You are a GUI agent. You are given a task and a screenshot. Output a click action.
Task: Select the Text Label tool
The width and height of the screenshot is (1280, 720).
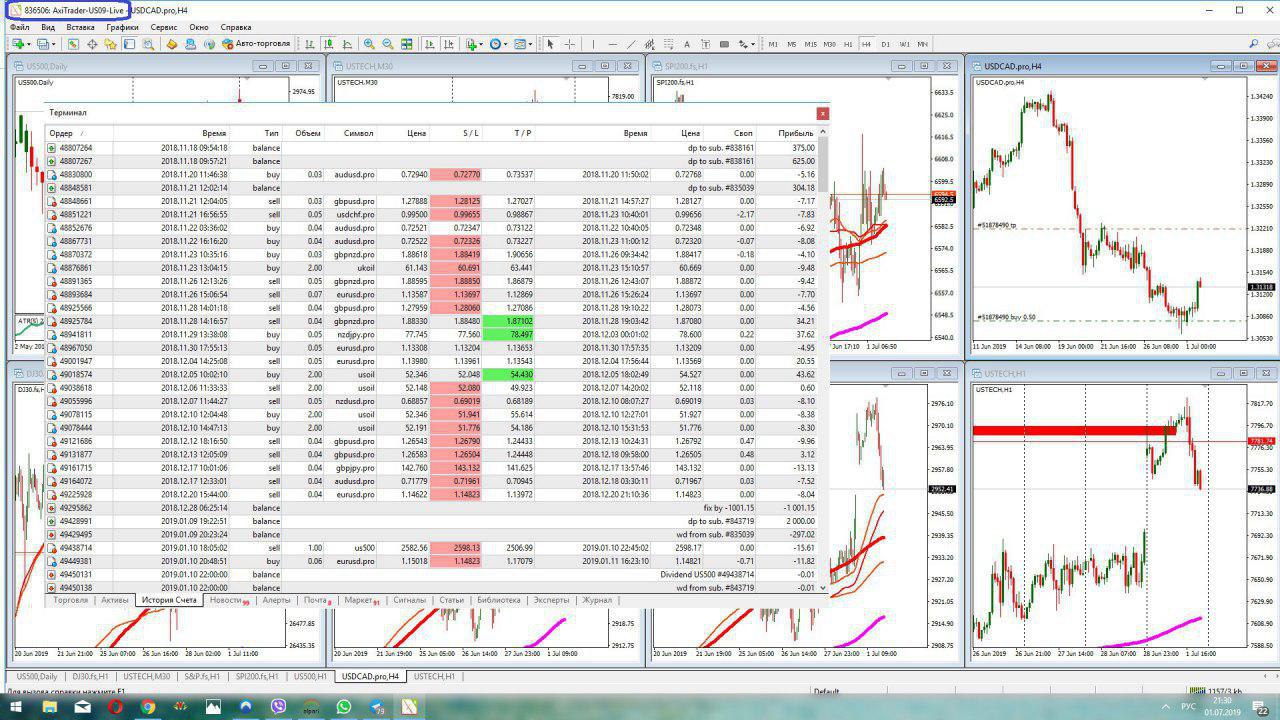(x=705, y=44)
